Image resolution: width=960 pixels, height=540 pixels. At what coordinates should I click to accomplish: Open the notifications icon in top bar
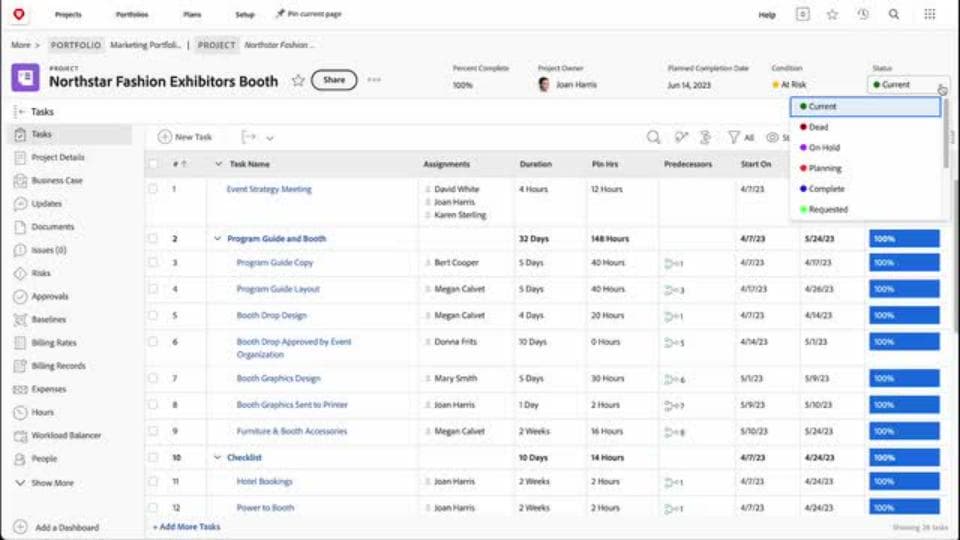(802, 14)
